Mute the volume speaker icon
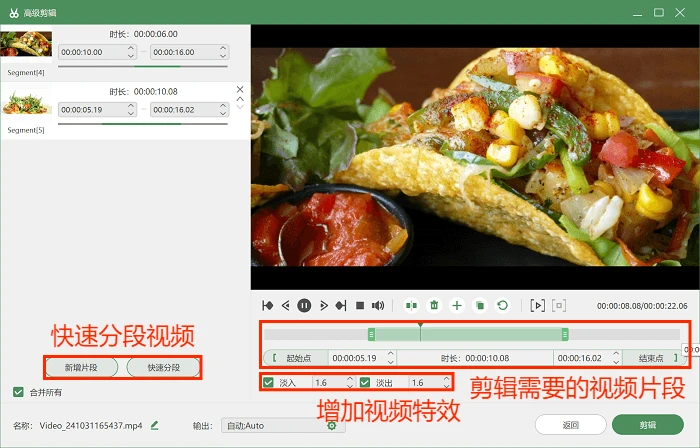This screenshot has width=700, height=448. [378, 306]
